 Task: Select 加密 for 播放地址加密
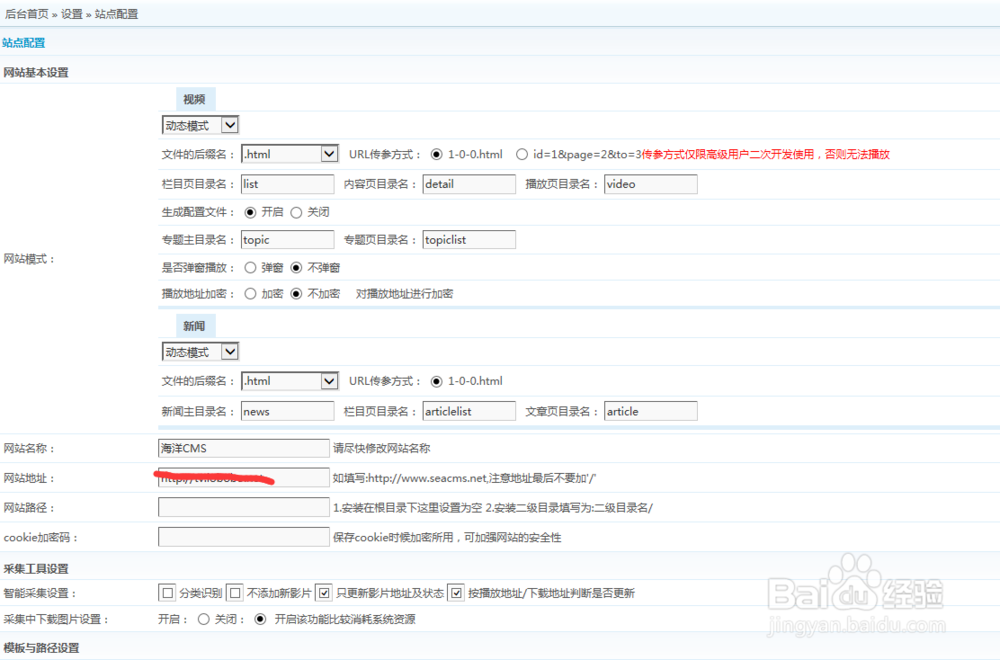(x=251, y=293)
